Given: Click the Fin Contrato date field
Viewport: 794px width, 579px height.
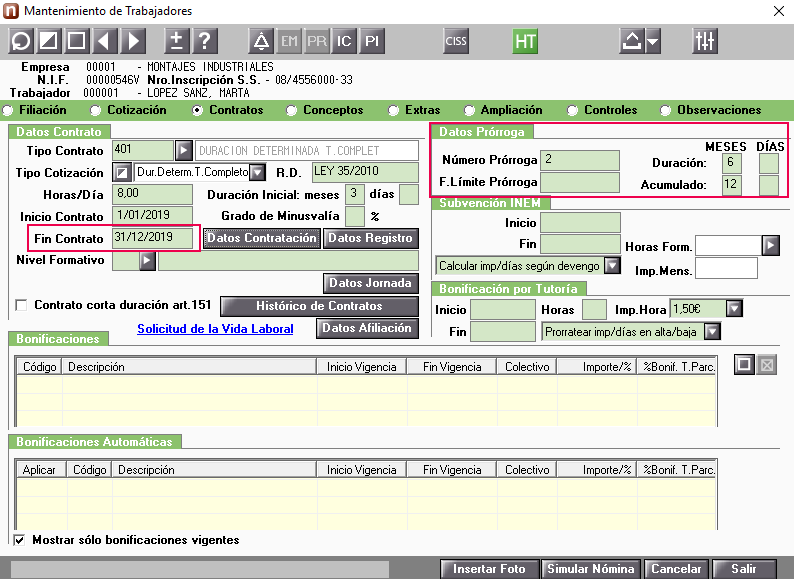Looking at the screenshot, I should [152, 238].
